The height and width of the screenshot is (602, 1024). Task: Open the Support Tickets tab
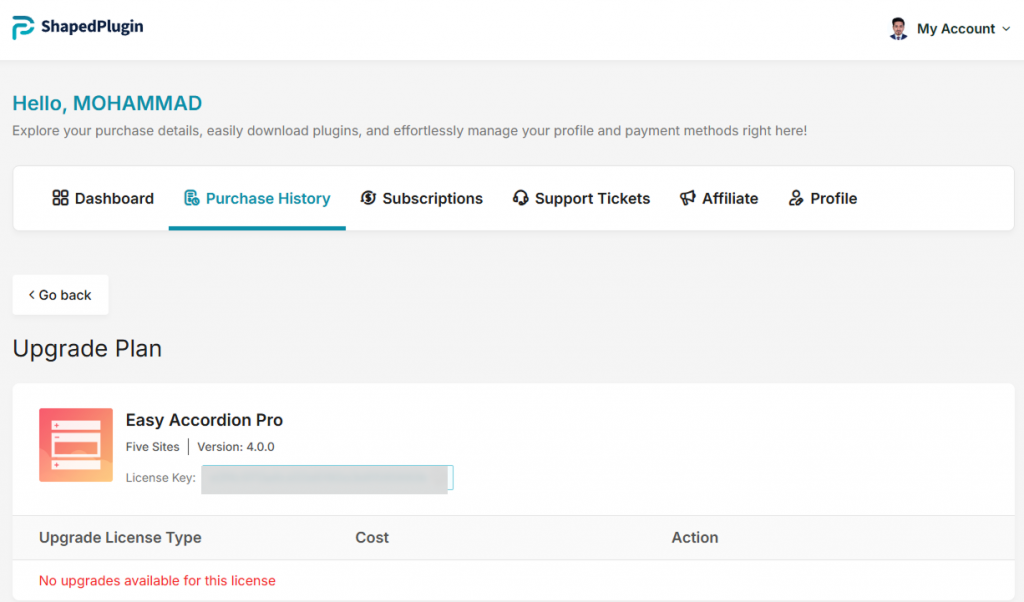click(x=592, y=199)
